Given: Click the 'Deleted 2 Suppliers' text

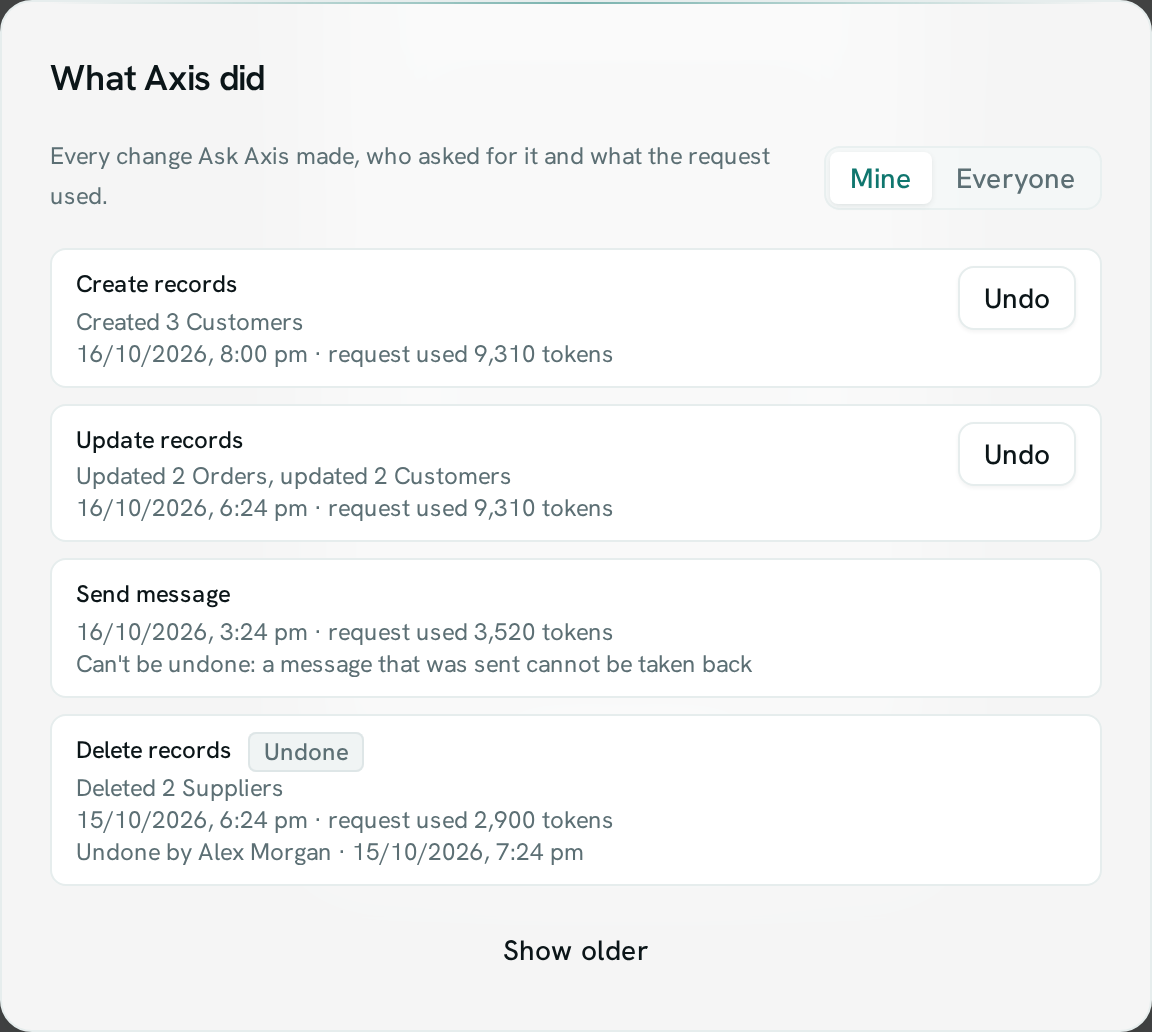Looking at the screenshot, I should point(179,787).
